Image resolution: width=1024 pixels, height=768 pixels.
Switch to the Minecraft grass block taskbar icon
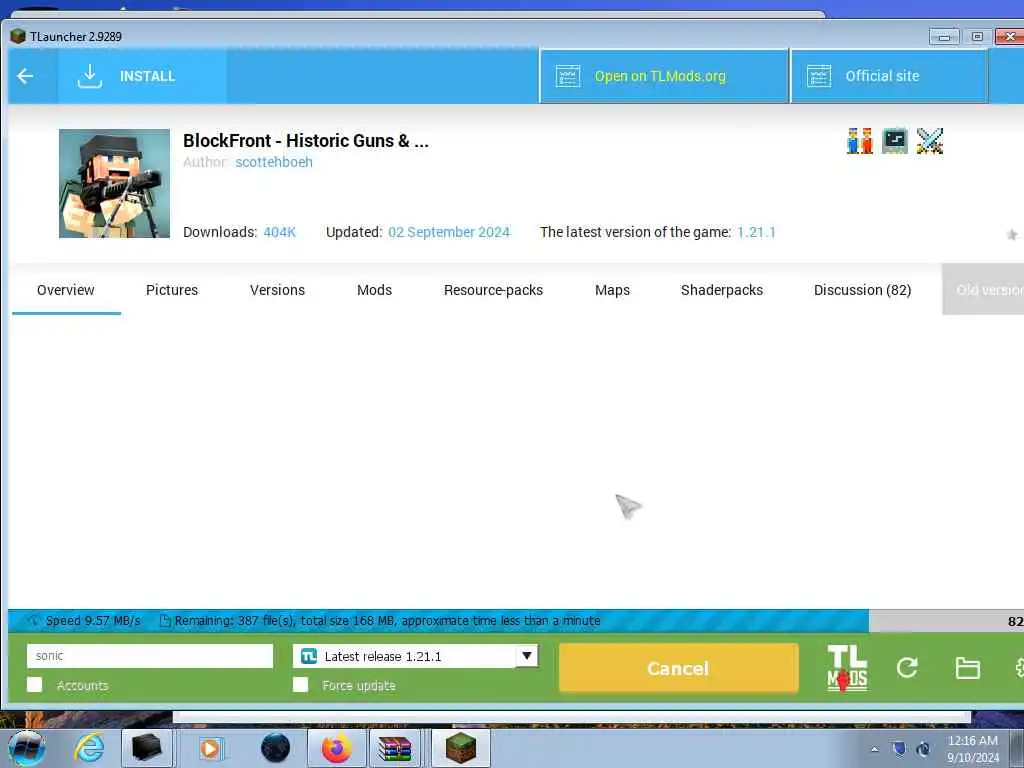point(461,748)
